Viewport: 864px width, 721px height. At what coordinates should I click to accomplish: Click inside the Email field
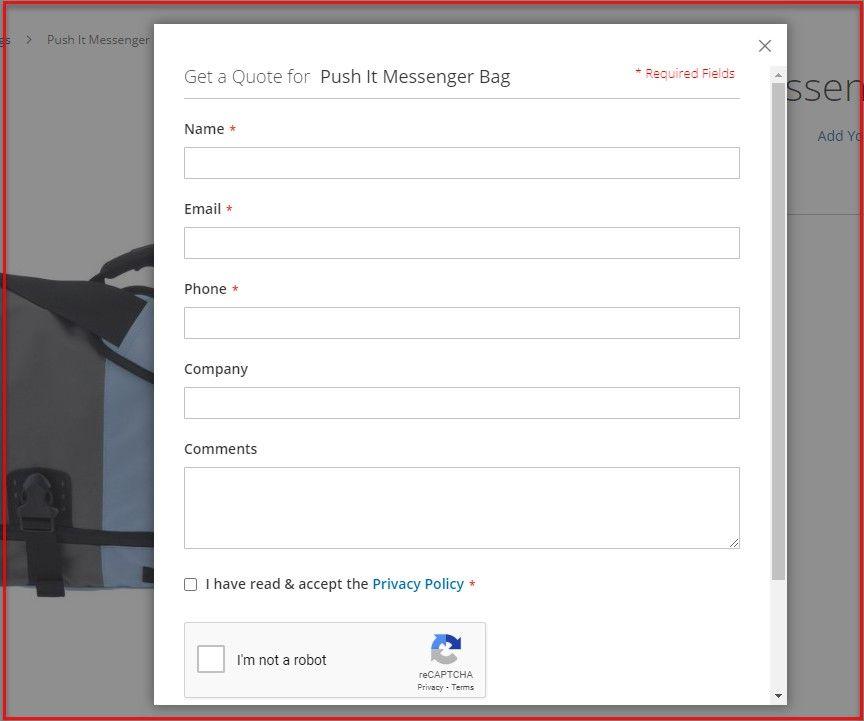(x=462, y=243)
